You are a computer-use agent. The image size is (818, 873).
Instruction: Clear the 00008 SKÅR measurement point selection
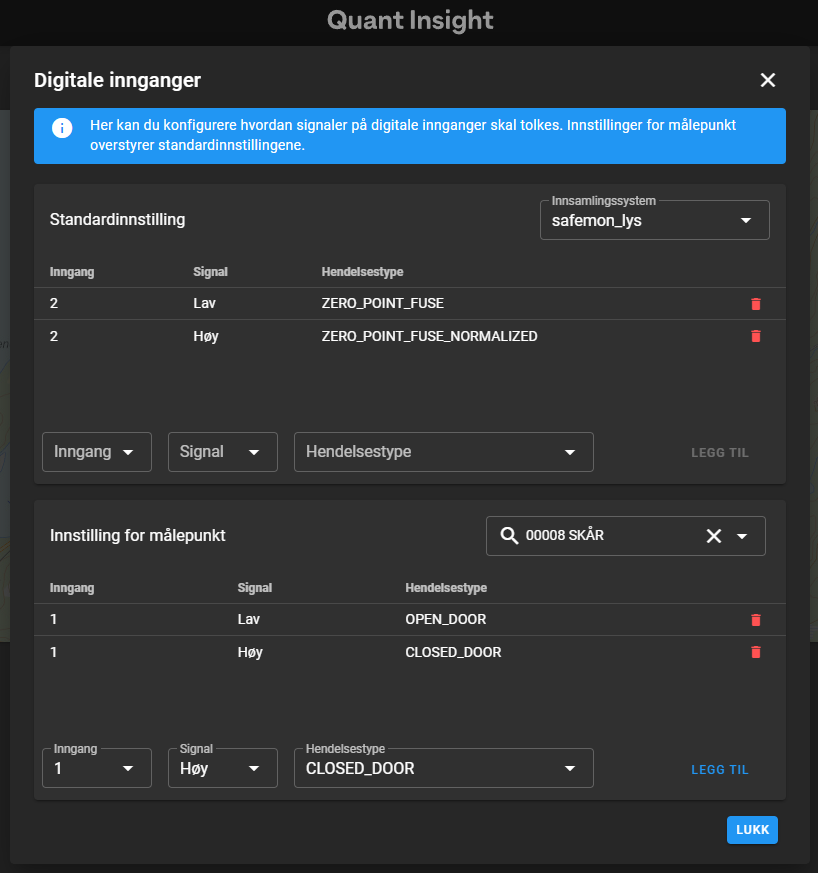714,536
